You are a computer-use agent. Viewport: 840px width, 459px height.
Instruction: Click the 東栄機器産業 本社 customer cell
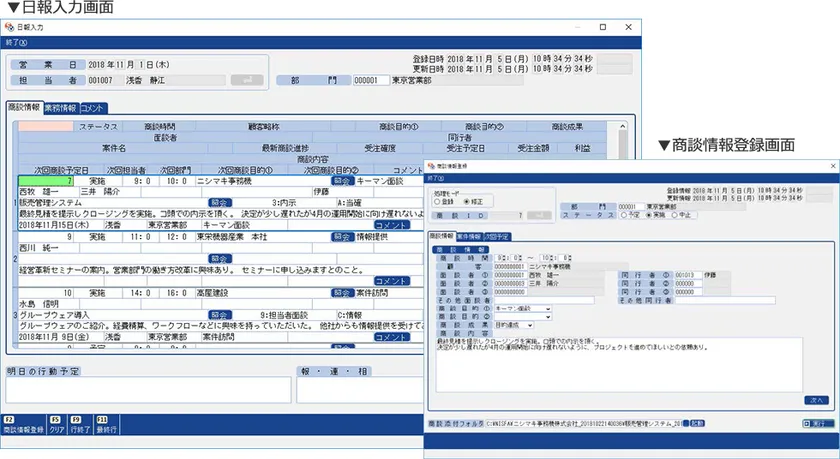coord(262,237)
